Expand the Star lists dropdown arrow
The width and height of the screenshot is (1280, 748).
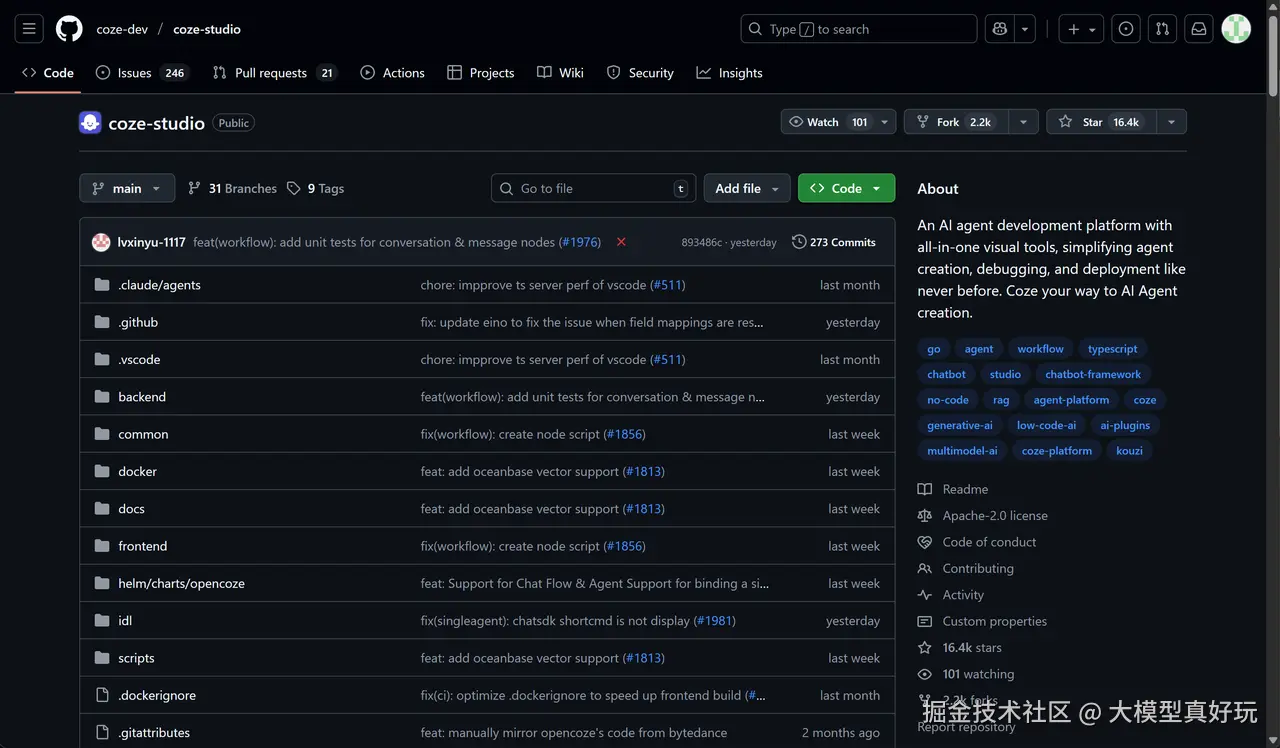pyautogui.click(x=1171, y=122)
